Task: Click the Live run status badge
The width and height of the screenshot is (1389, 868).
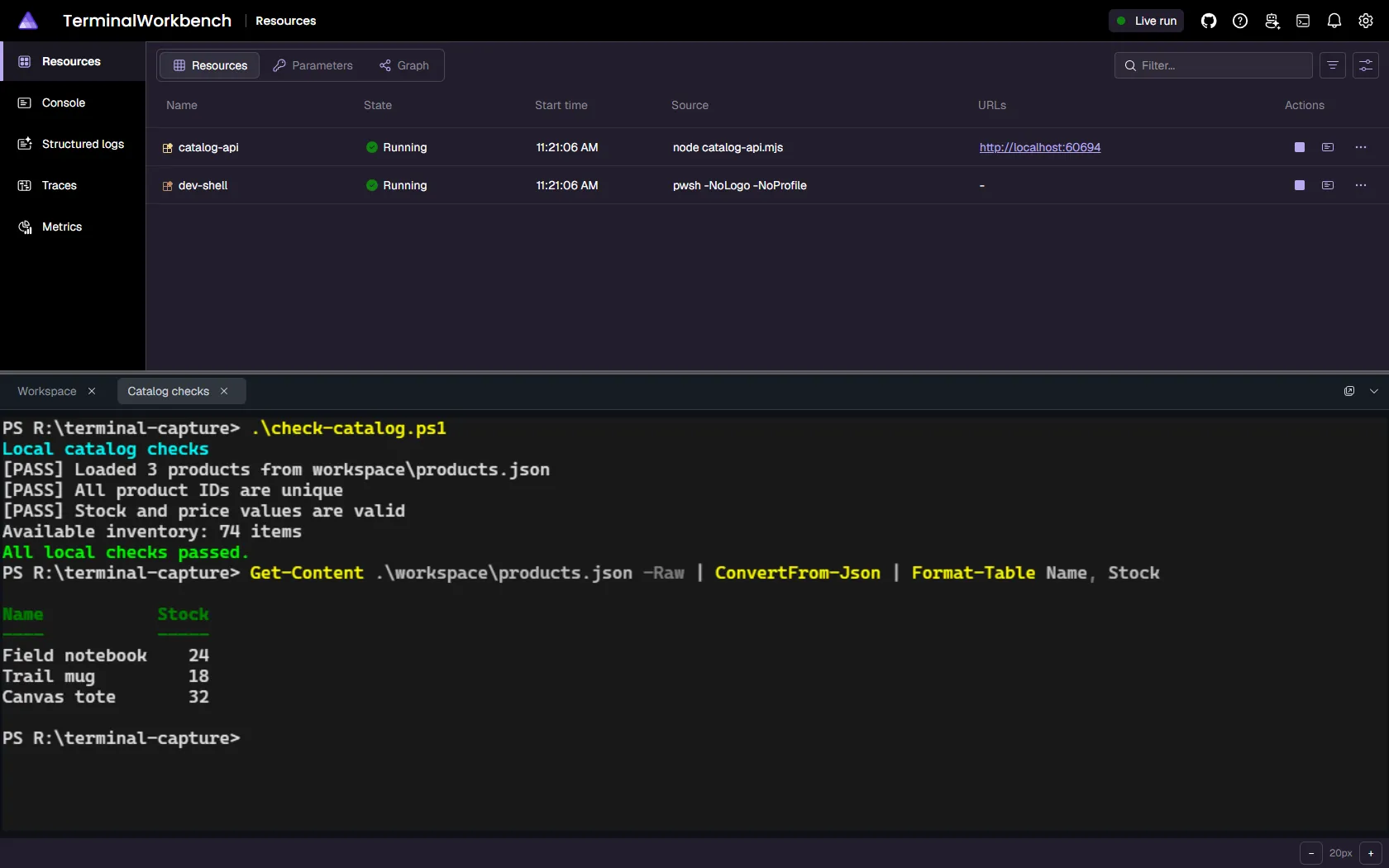Action: 1146,21
